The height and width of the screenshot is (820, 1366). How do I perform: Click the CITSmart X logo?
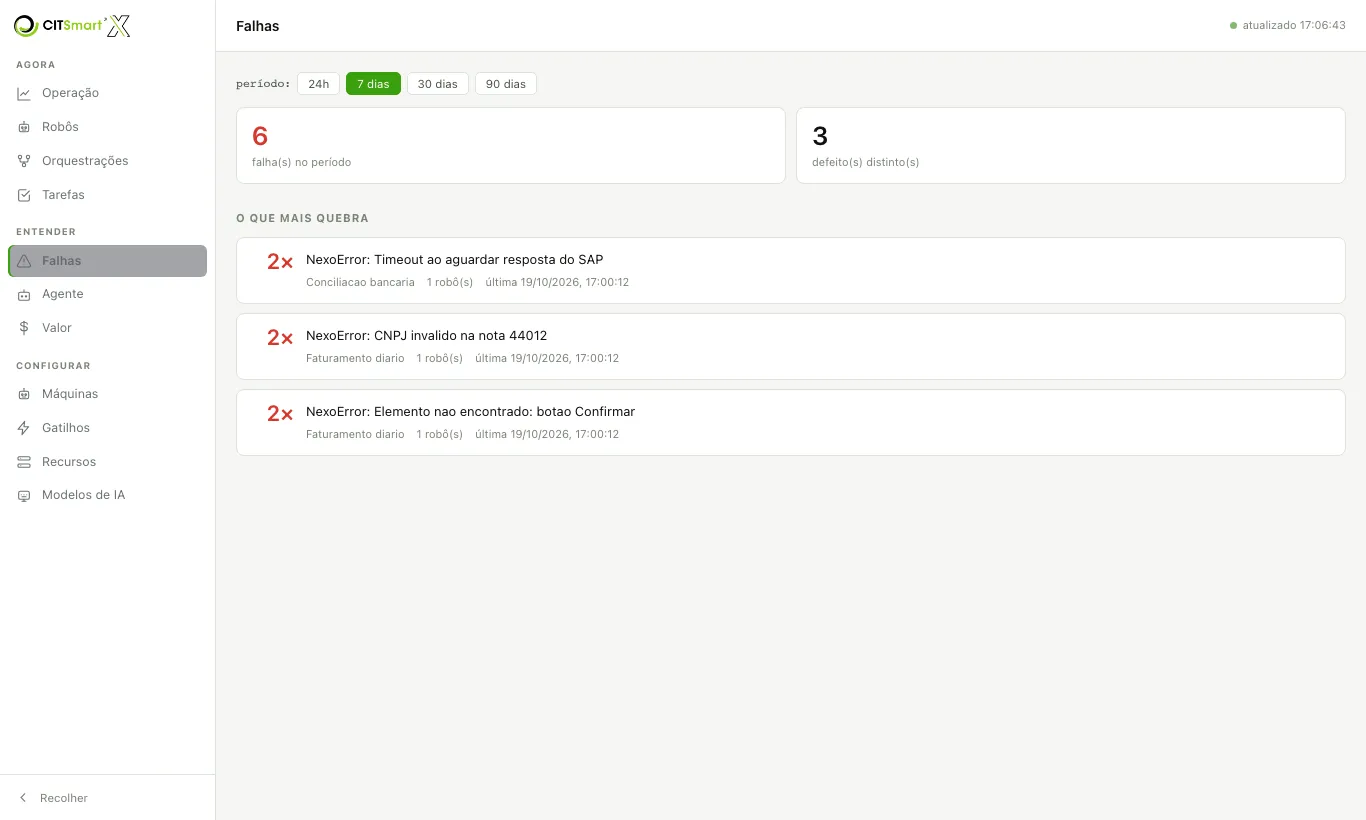[x=72, y=26]
